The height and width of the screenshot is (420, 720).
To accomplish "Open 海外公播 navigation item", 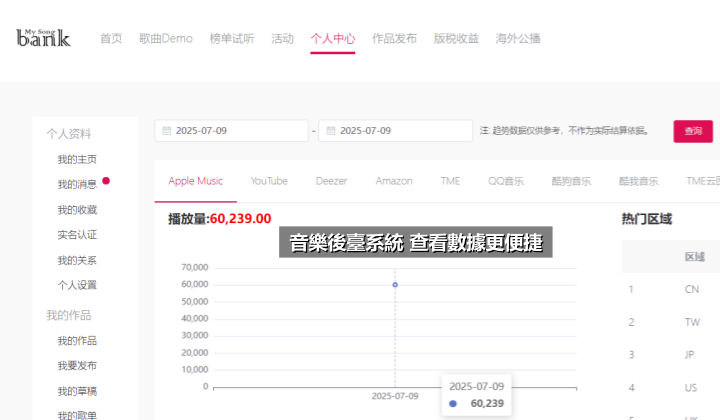I will click(518, 39).
